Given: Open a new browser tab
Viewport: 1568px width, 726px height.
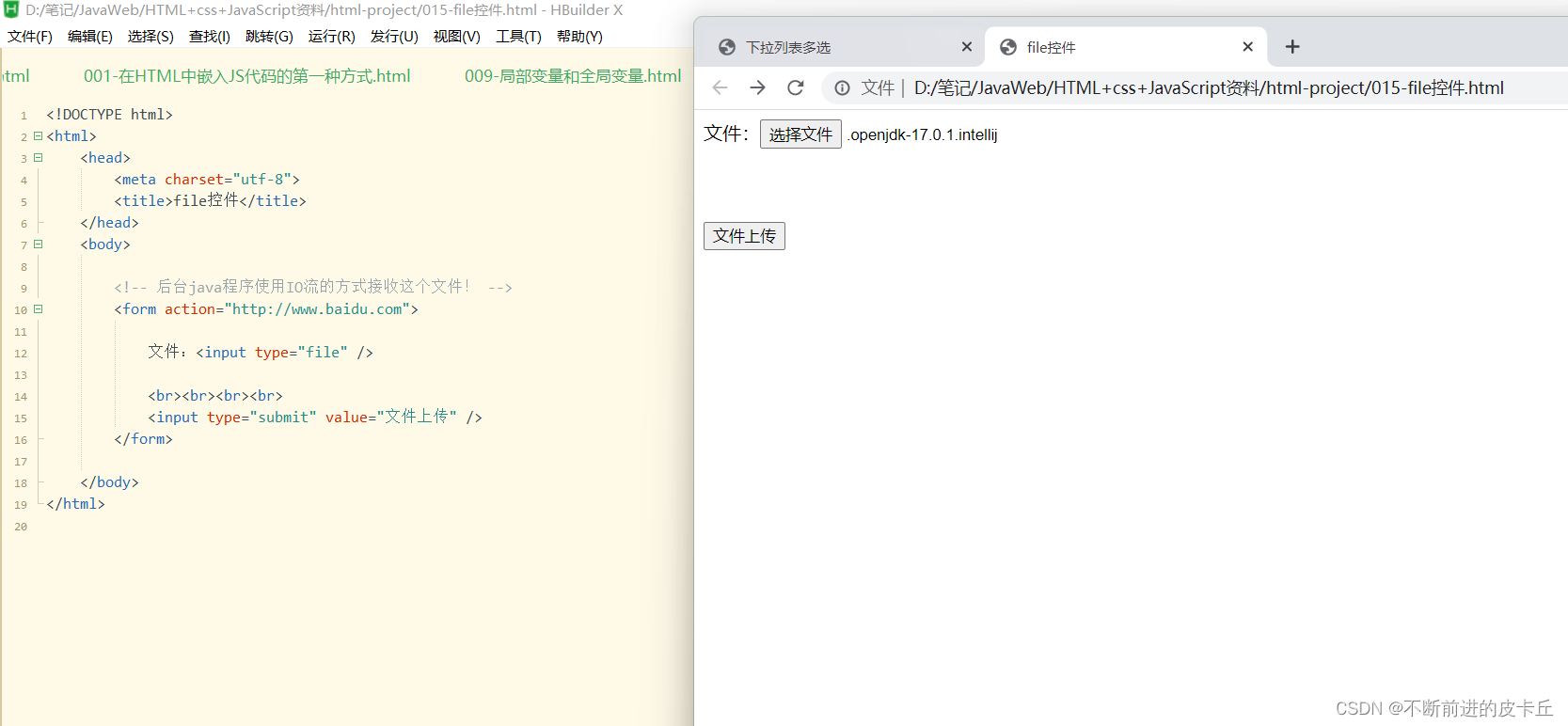Looking at the screenshot, I should [1292, 47].
